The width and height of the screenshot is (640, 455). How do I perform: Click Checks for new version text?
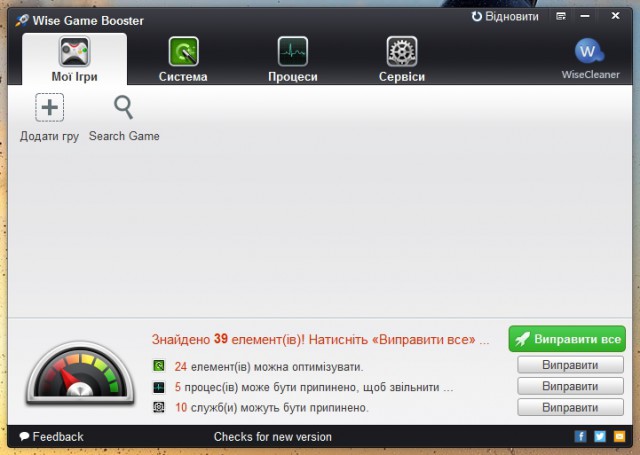pos(273,437)
